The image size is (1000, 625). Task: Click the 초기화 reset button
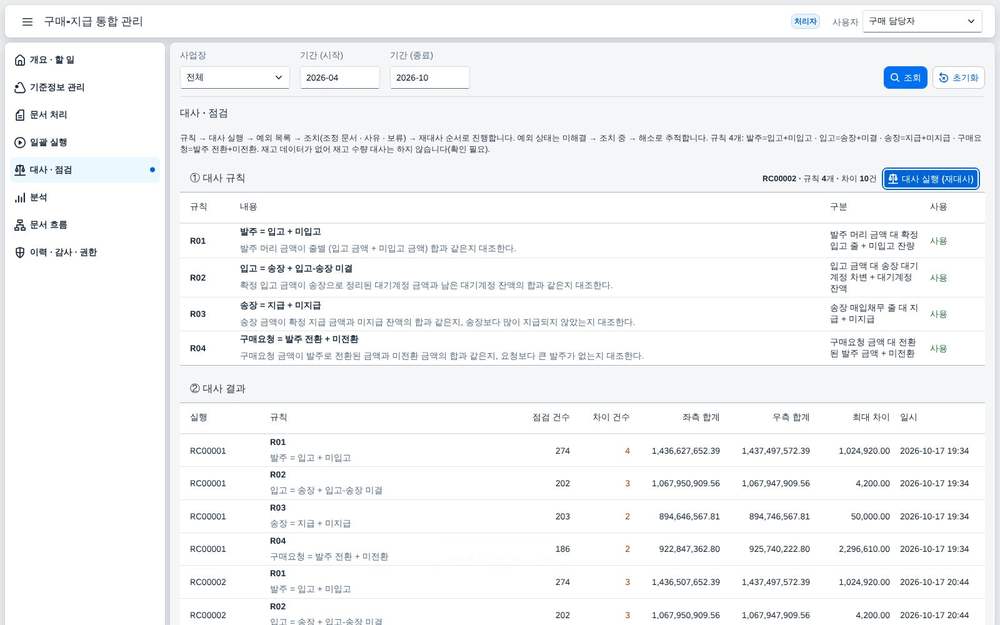tap(959, 78)
